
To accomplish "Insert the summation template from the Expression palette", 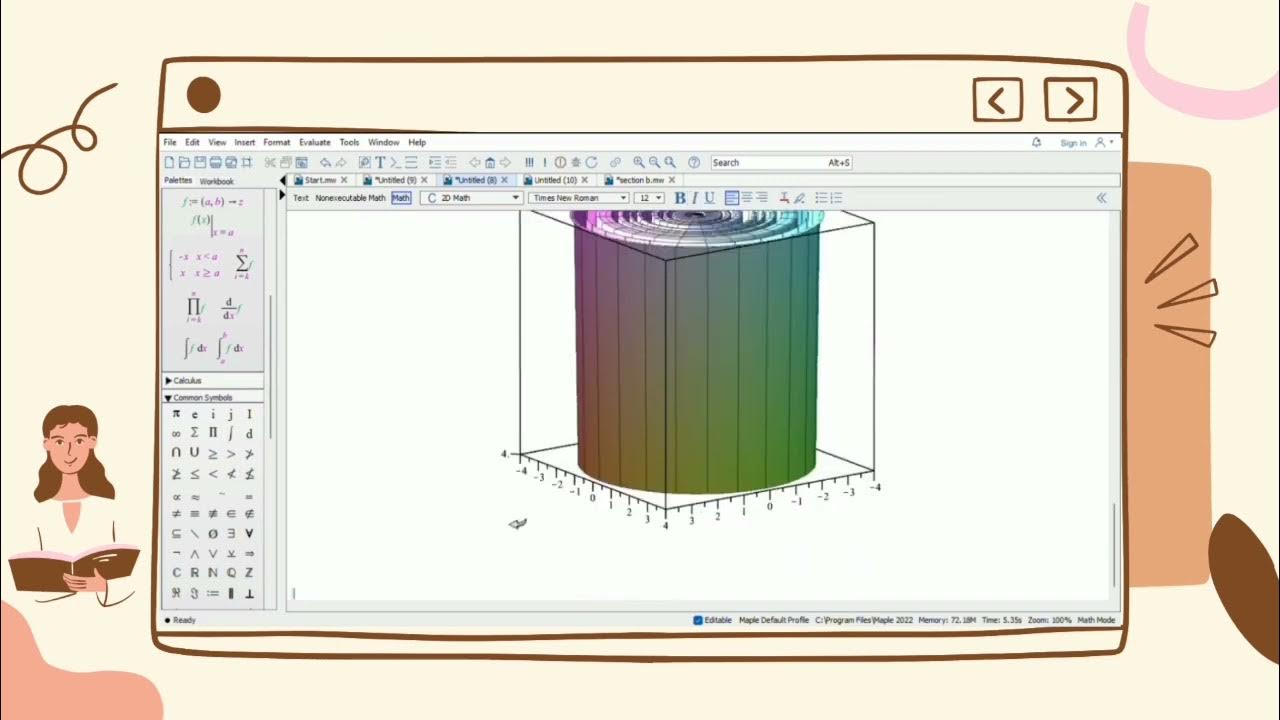I will [241, 264].
